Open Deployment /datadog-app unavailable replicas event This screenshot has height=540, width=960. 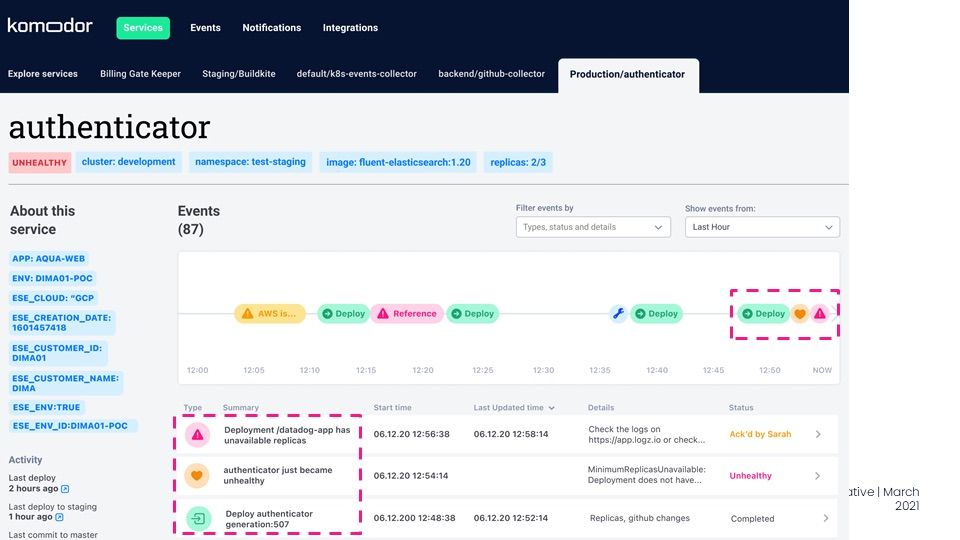[x=287, y=435]
